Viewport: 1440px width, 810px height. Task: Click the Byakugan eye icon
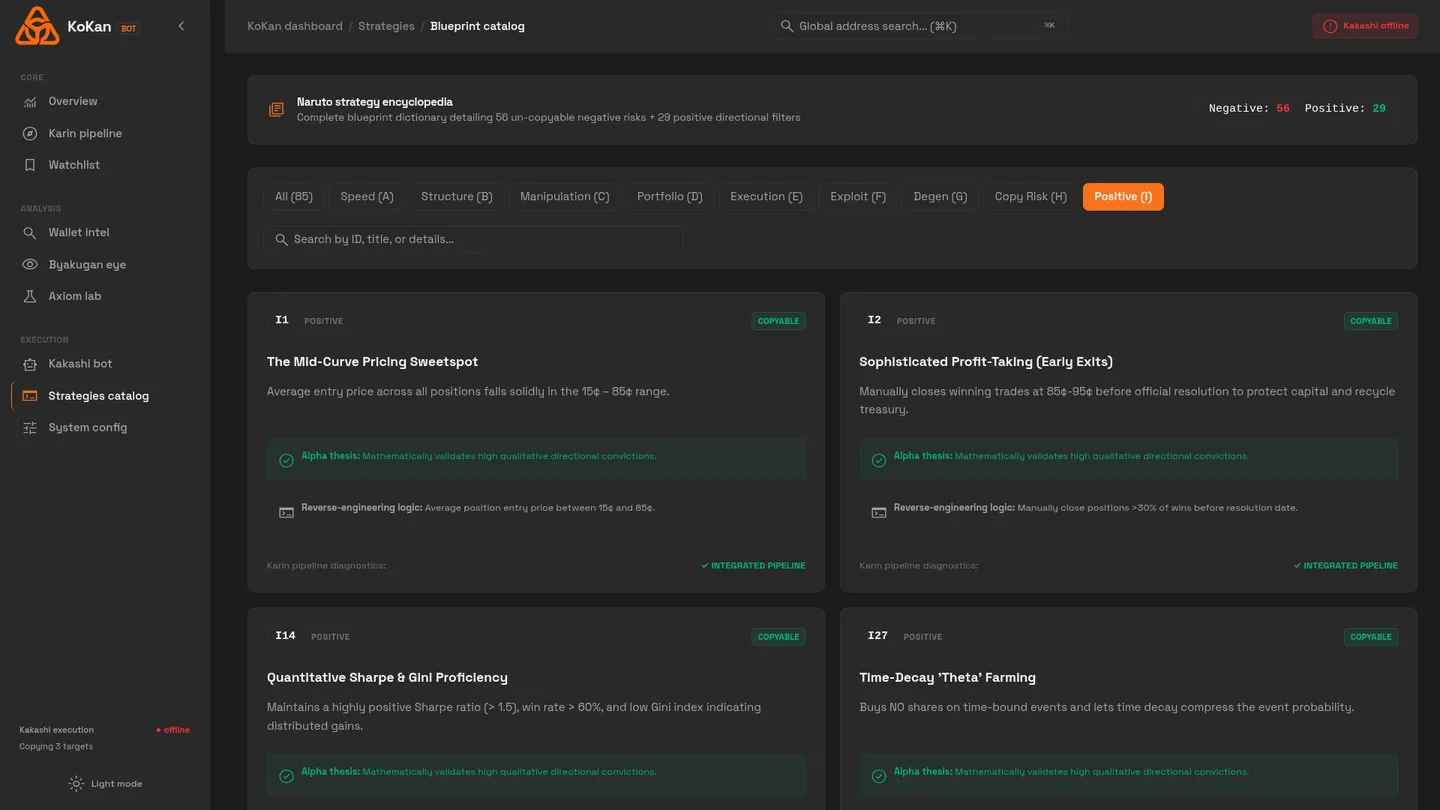[30, 264]
